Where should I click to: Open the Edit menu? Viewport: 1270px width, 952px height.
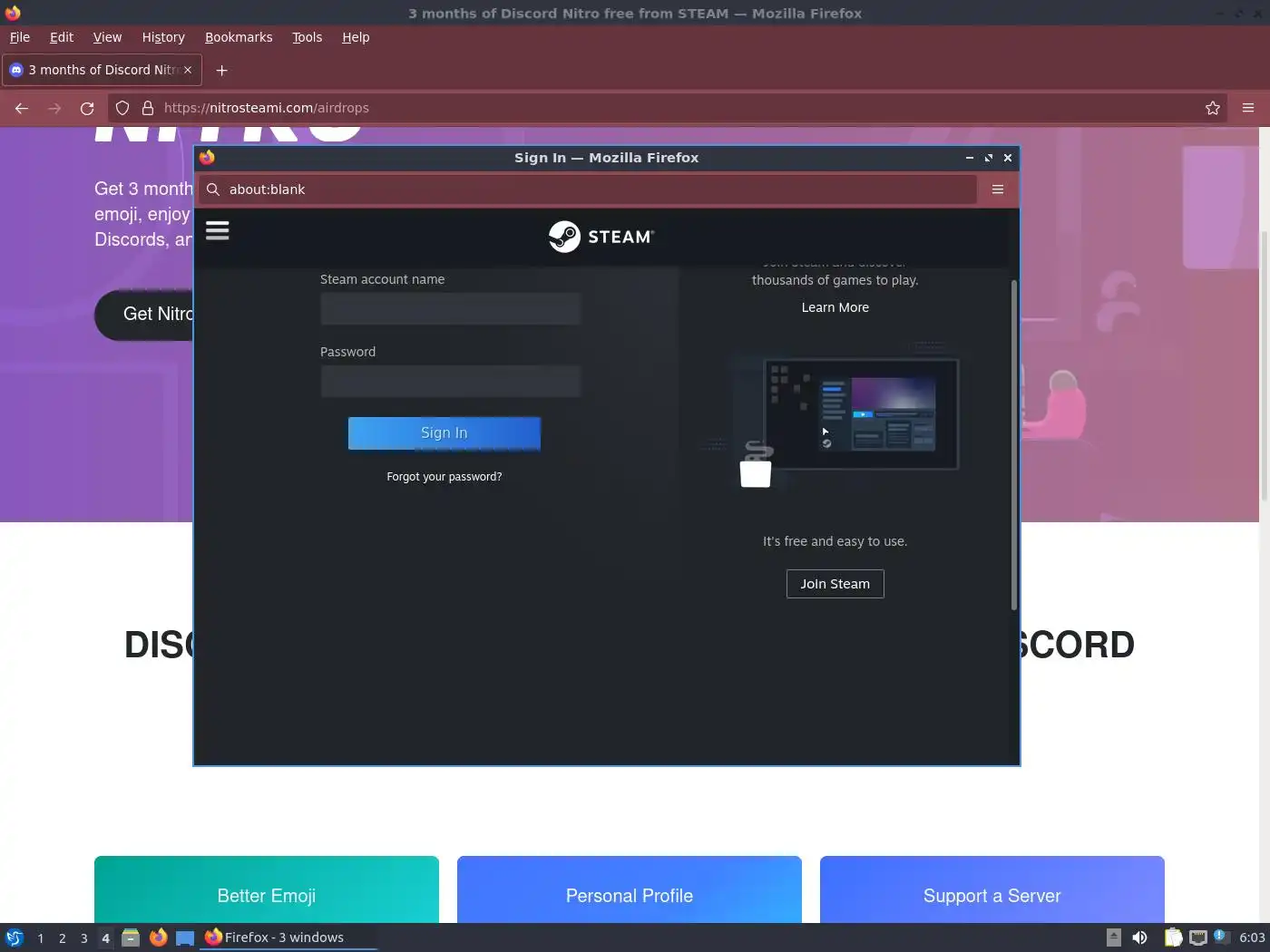tap(62, 37)
